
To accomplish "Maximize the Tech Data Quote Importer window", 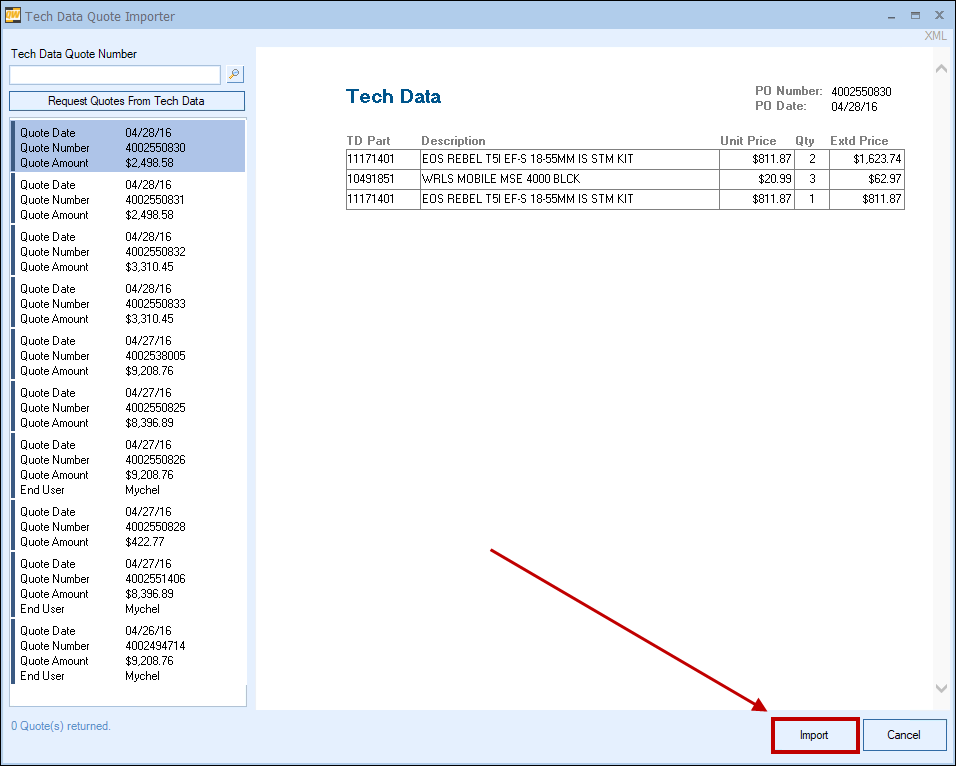I will pos(915,16).
